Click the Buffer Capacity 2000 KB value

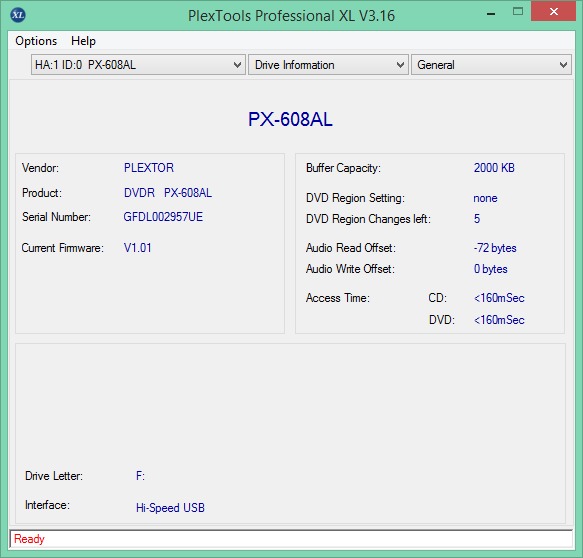tap(494, 168)
